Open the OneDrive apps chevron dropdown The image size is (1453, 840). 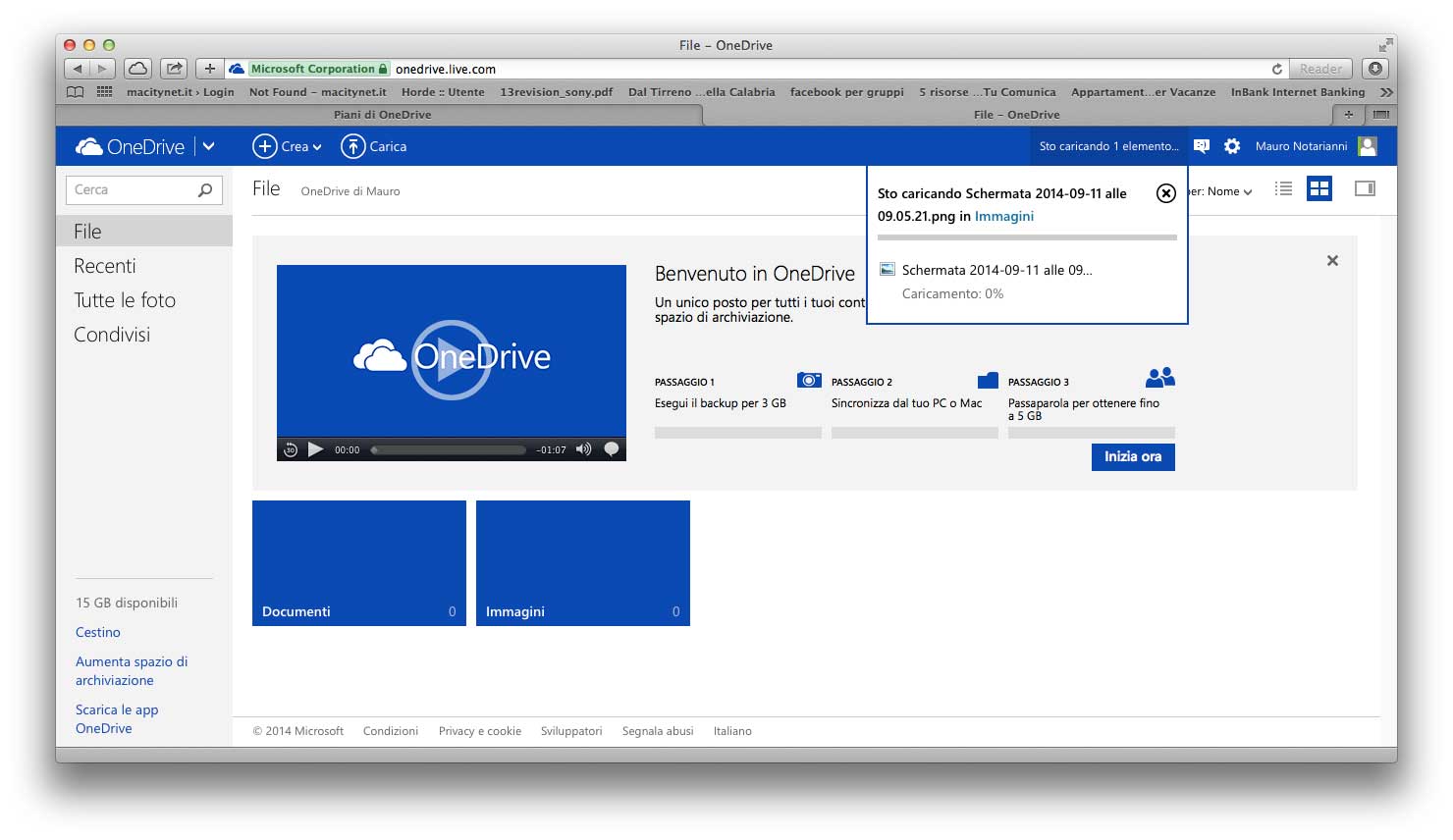208,146
